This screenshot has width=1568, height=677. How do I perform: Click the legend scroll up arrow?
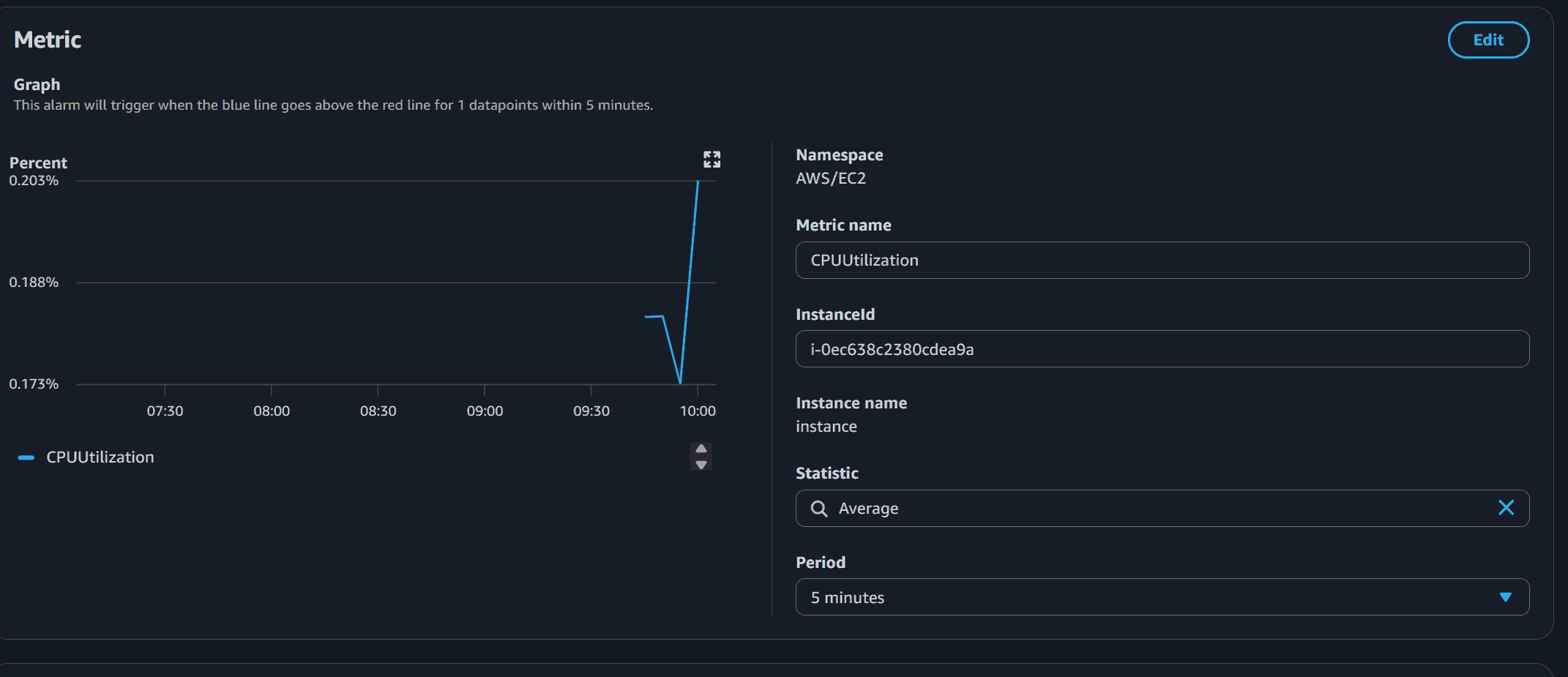(x=701, y=449)
